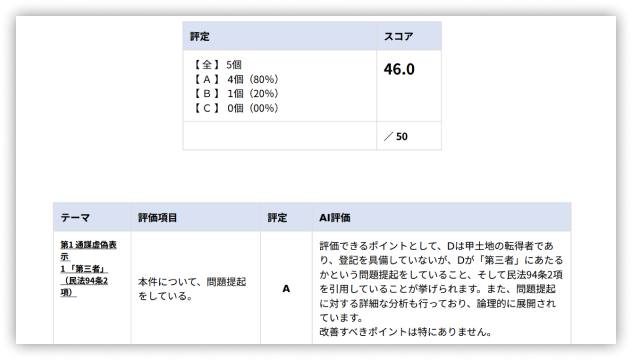This screenshot has height=360, width=632.
Task: Click the 【A】4個（80%） line
Action: pyautogui.click(x=235, y=79)
